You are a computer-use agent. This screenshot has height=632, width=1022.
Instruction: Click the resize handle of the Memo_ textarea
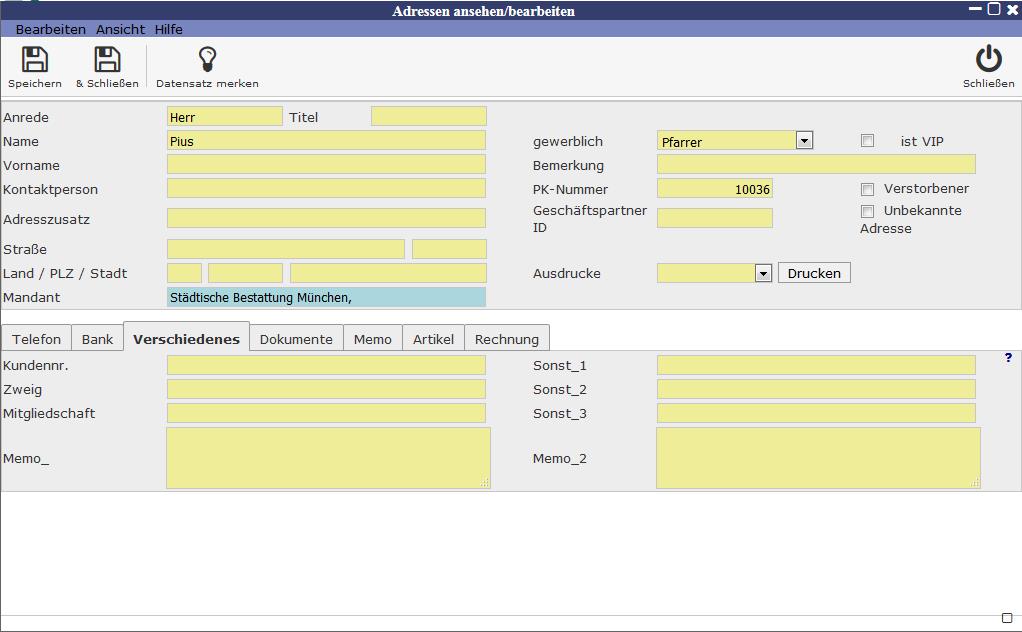click(485, 483)
